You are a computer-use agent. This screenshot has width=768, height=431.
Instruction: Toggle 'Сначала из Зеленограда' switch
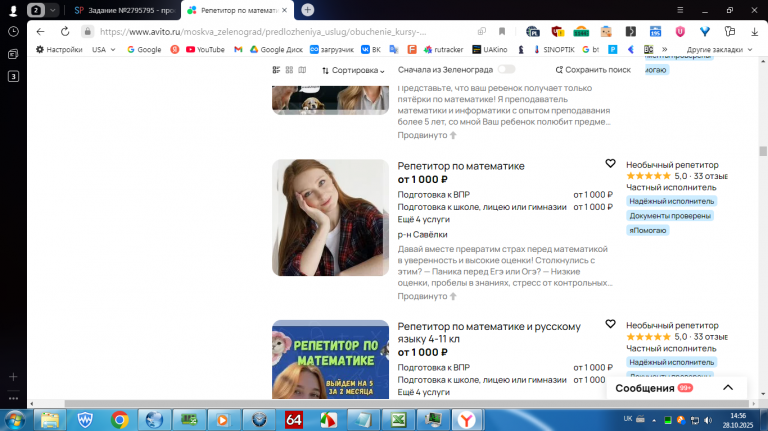pos(506,70)
